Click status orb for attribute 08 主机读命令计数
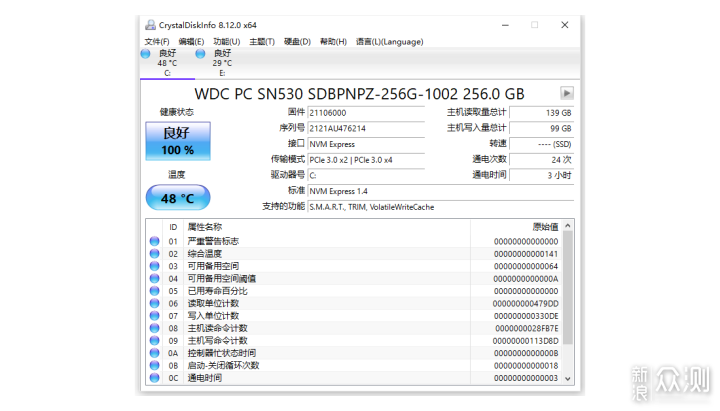 pyautogui.click(x=155, y=328)
